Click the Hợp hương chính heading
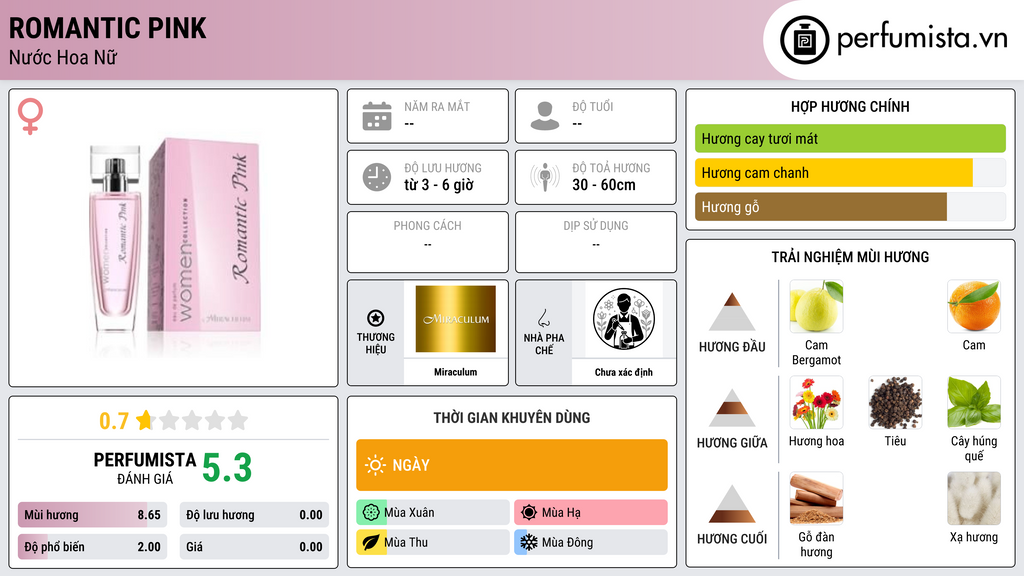Image resolution: width=1024 pixels, height=576 pixels. click(x=850, y=106)
